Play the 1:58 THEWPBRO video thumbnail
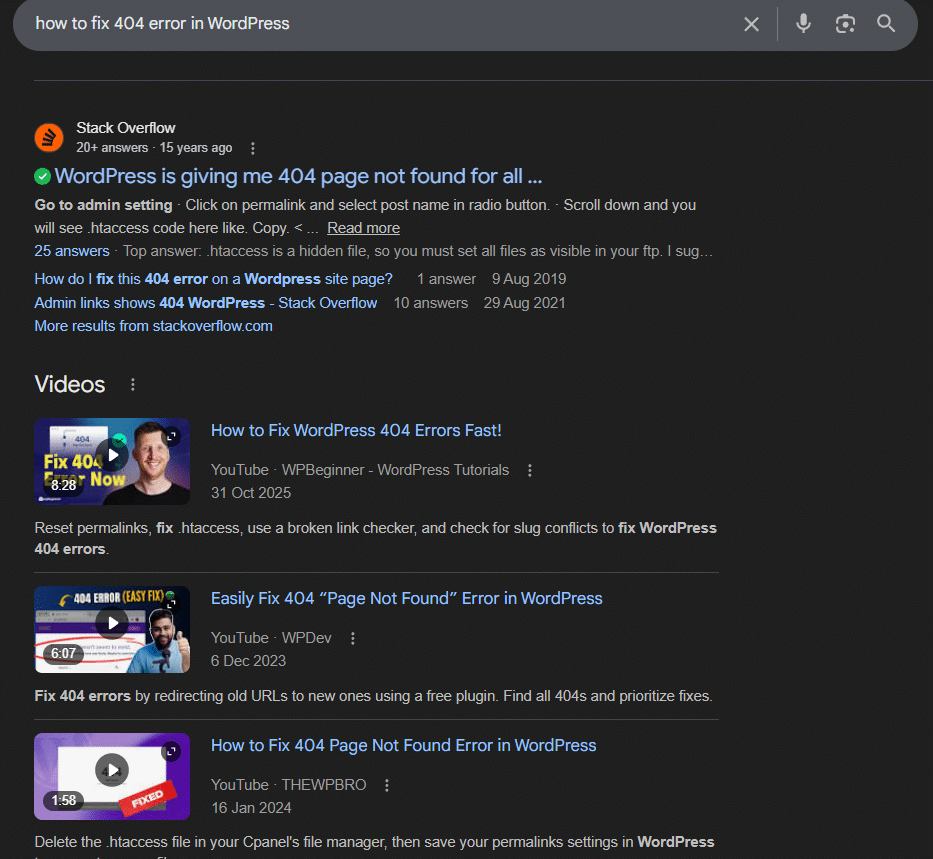 (x=112, y=771)
